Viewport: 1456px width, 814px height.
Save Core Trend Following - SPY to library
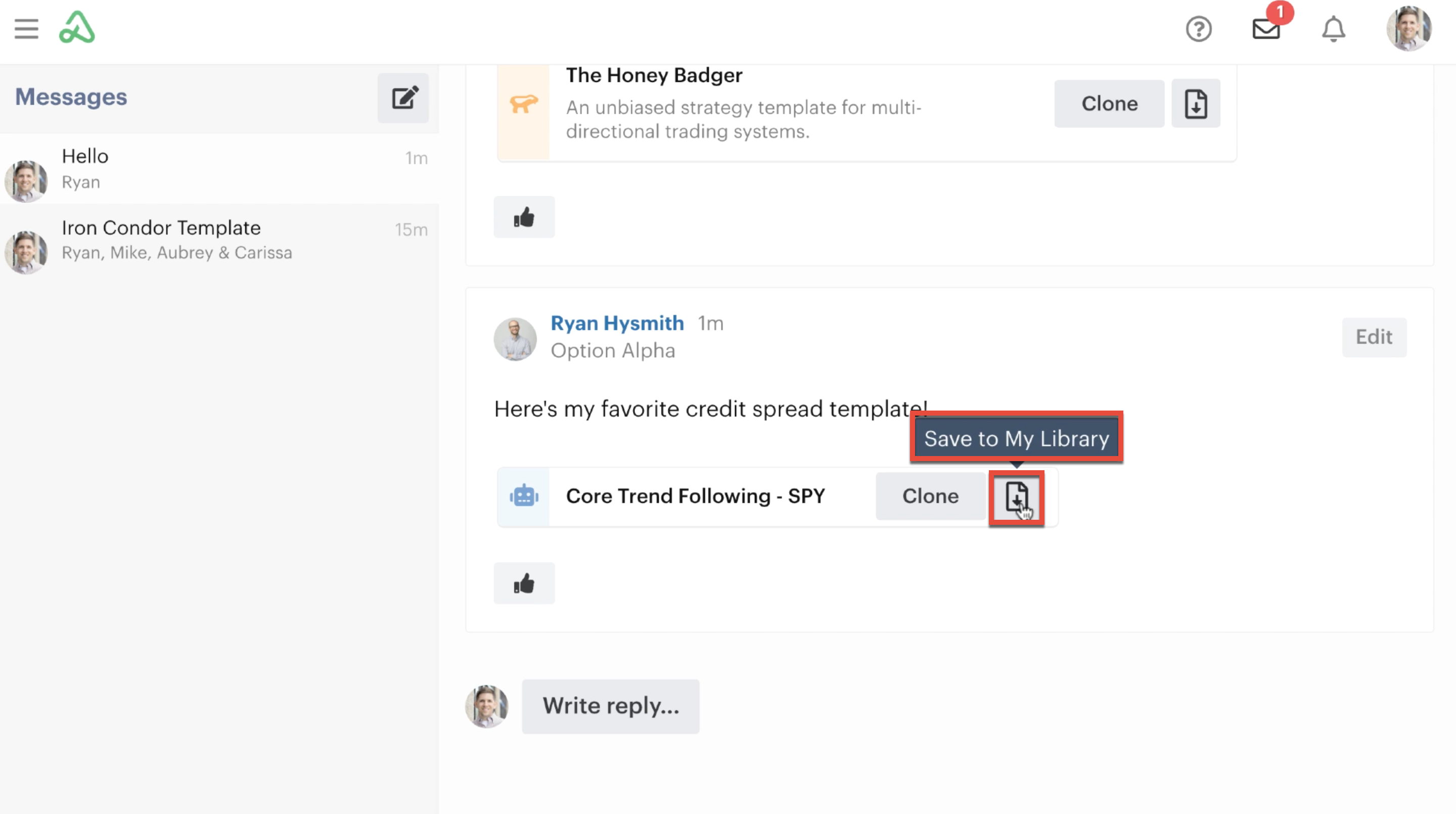pos(1016,498)
